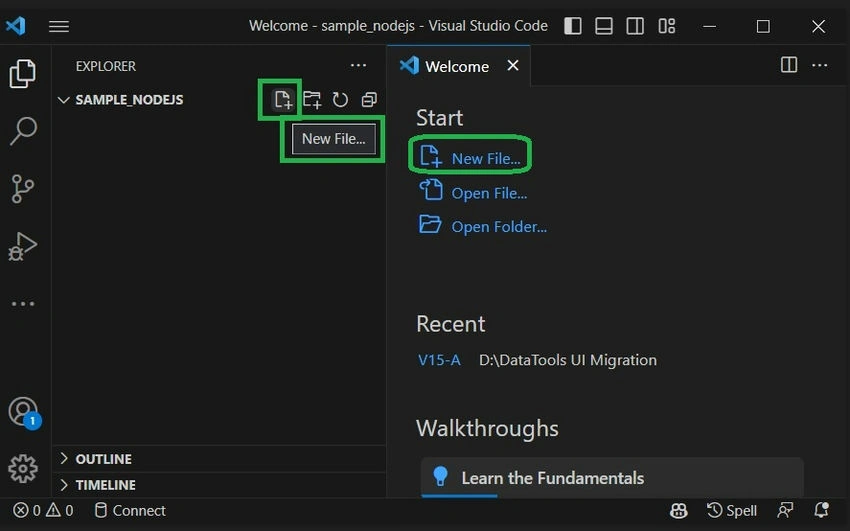This screenshot has height=531, width=850.
Task: Open recent project V15-A
Action: [439, 360]
